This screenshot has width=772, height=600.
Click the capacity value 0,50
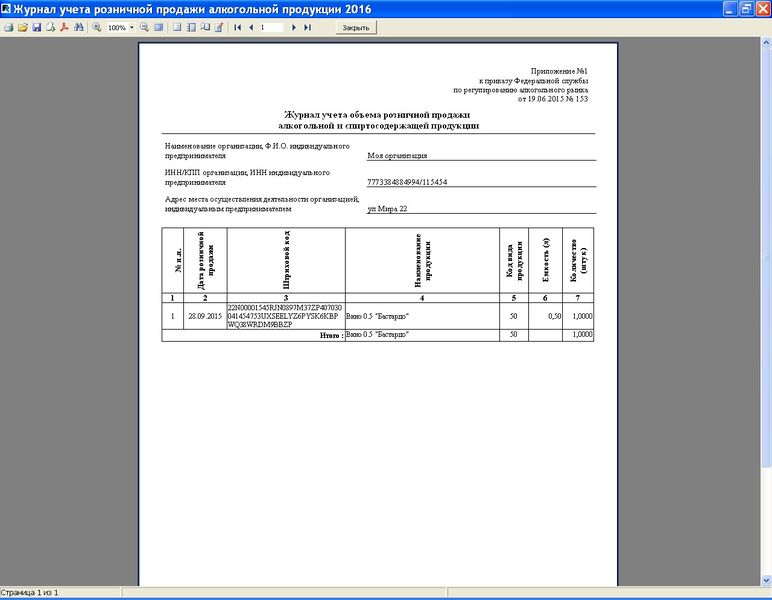554,316
